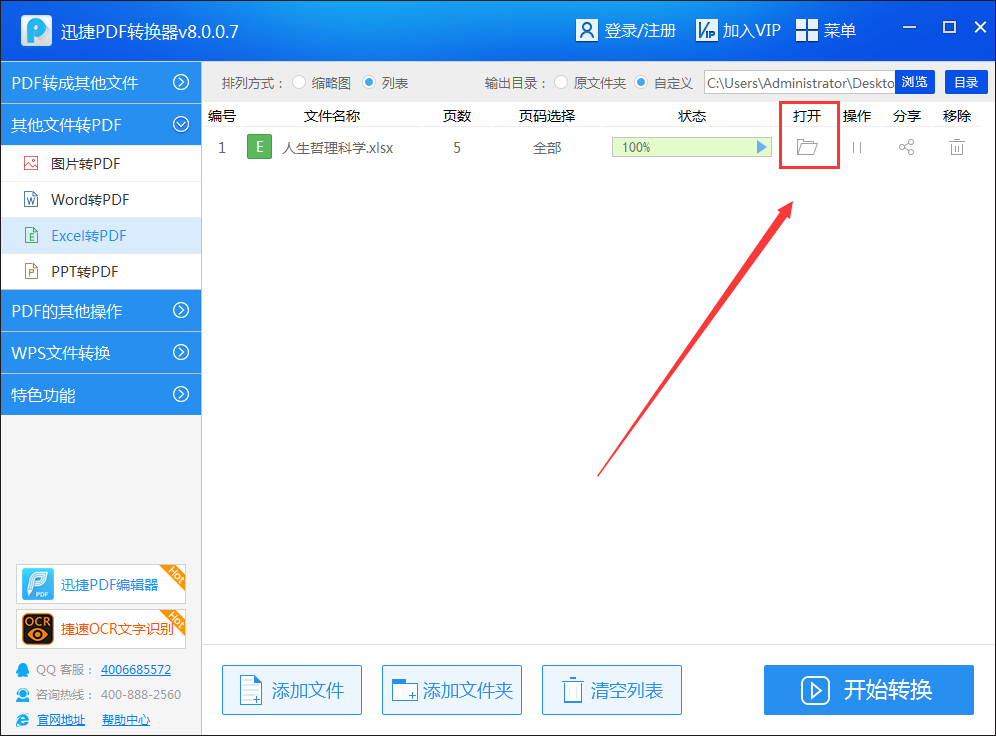Click the output path input field
Screen dimensions: 996x736
[x=800, y=83]
